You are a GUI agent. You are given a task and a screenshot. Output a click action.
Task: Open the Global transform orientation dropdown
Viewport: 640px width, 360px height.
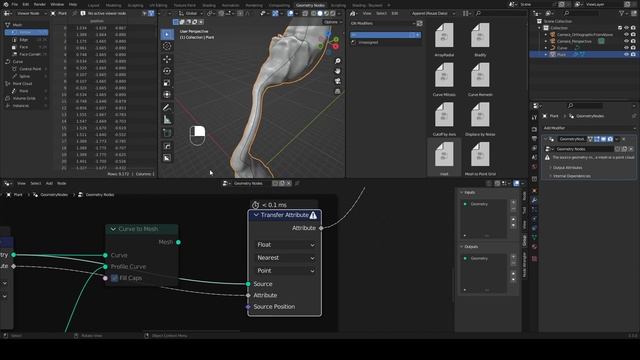click(191, 13)
